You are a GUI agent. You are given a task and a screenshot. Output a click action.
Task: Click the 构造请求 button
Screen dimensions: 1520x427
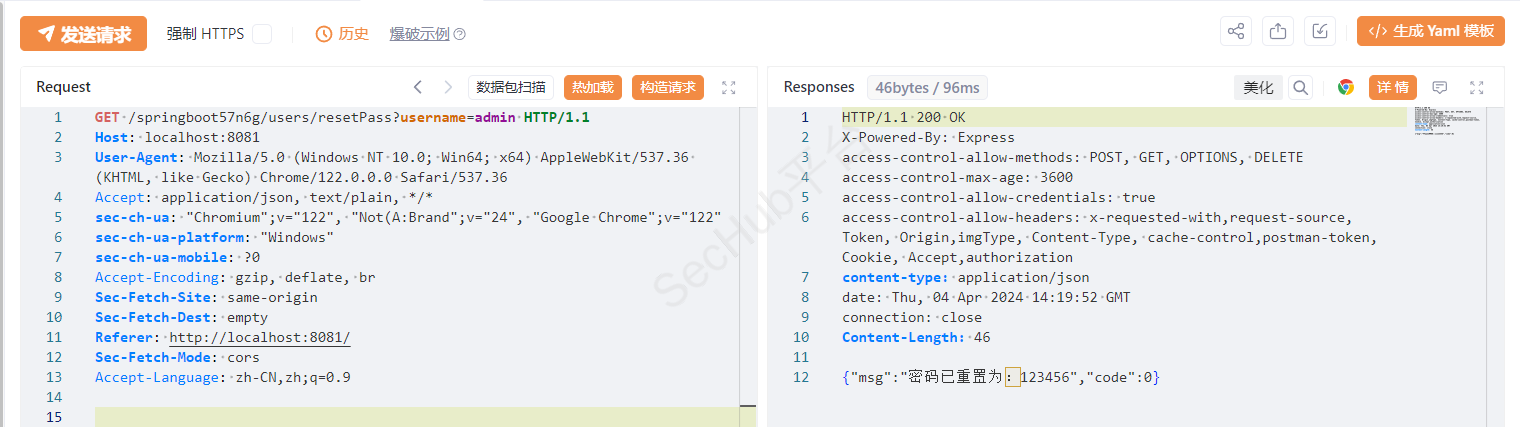[668, 88]
